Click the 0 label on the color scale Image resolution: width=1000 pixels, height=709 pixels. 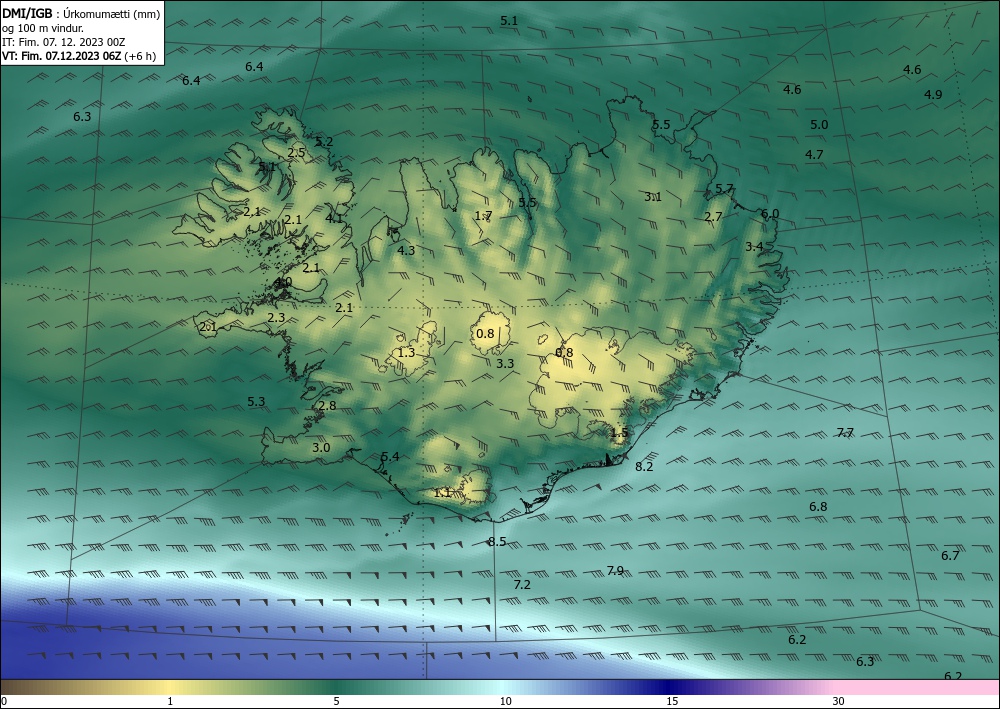[x=4, y=701]
